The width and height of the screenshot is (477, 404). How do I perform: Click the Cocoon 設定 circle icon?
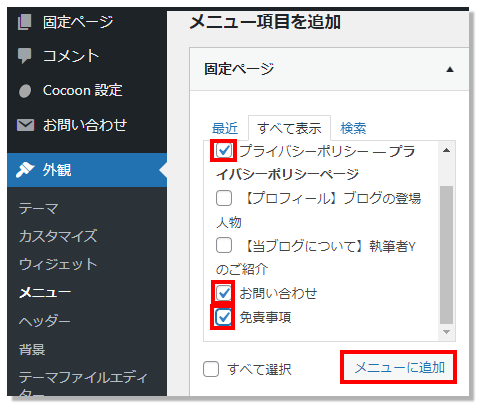click(25, 91)
